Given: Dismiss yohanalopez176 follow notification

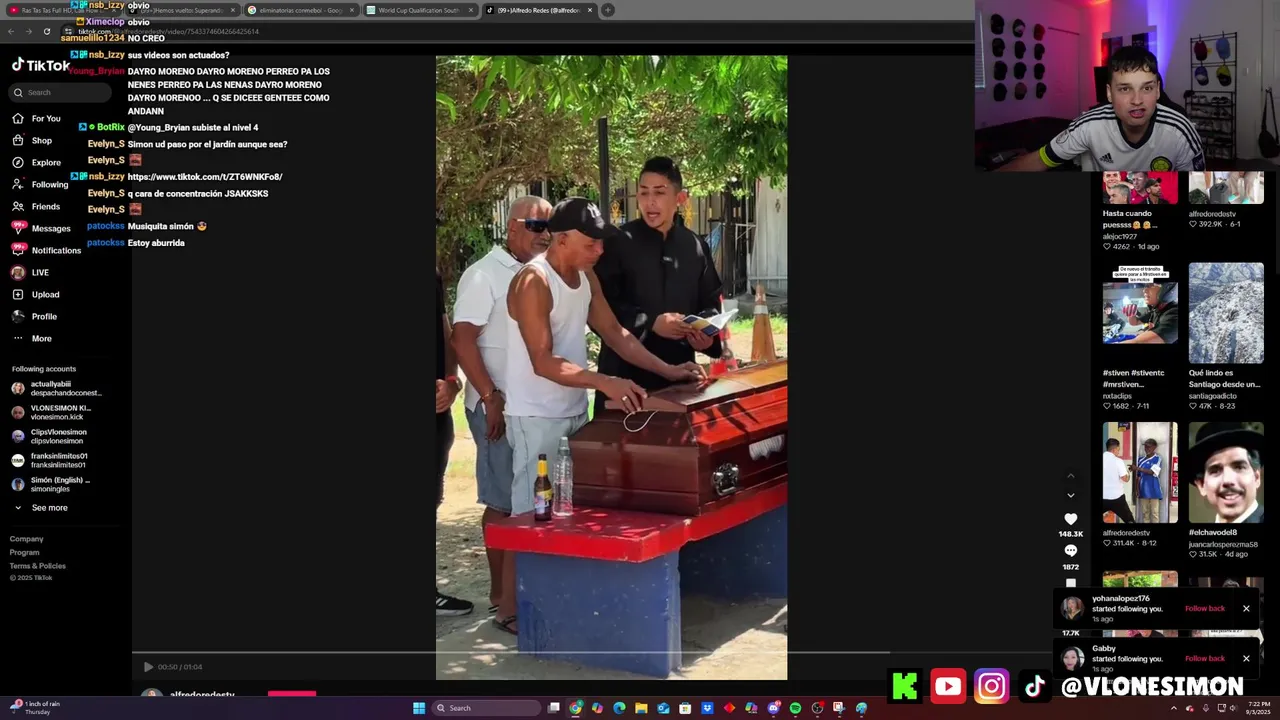Looking at the screenshot, I should pos(1246,608).
